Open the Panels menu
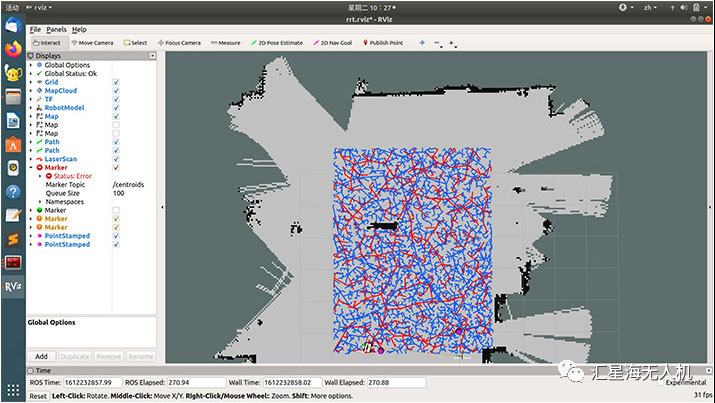Image resolution: width=715 pixels, height=403 pixels. click(x=57, y=30)
